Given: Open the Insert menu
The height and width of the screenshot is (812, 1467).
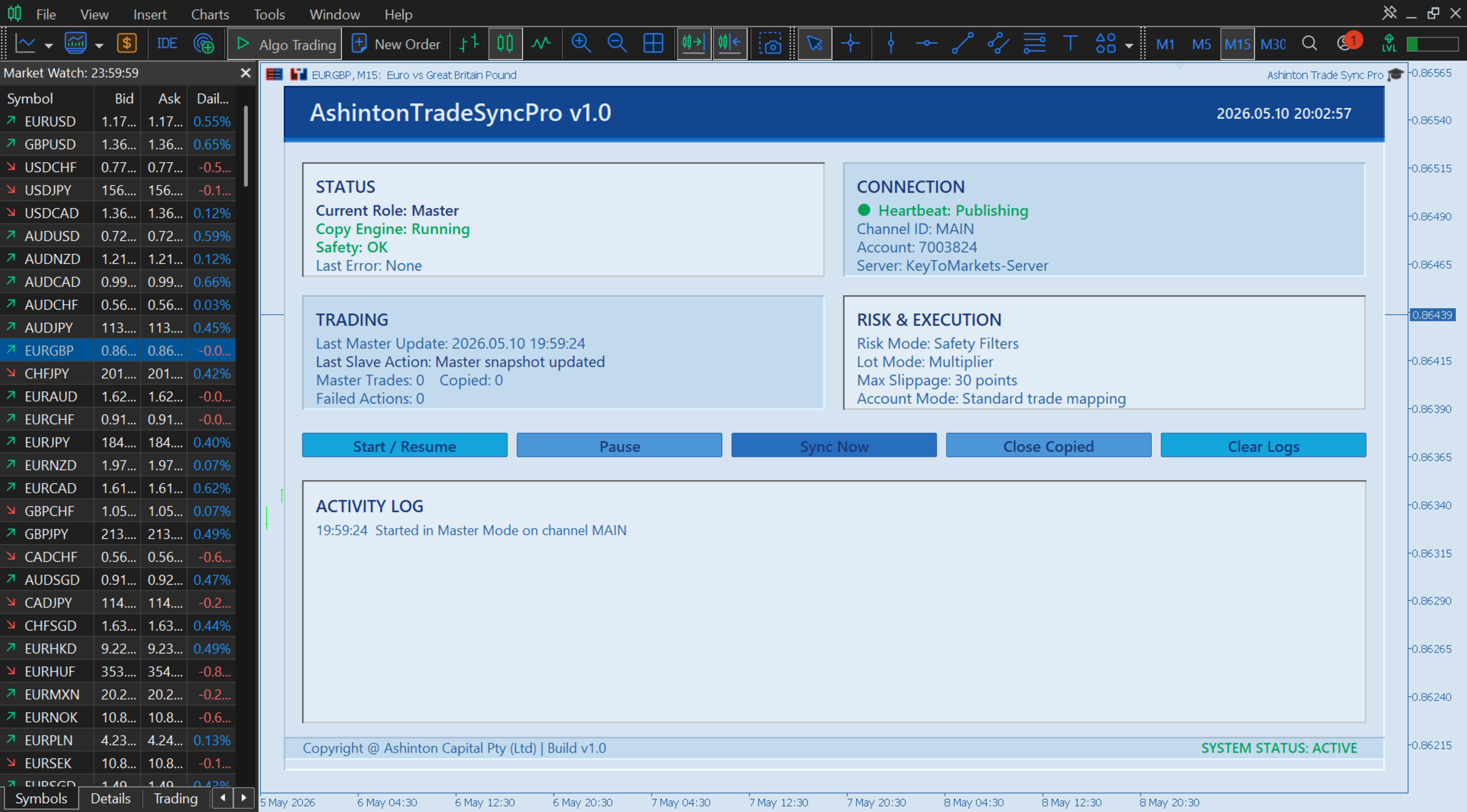Looking at the screenshot, I should coord(150,14).
